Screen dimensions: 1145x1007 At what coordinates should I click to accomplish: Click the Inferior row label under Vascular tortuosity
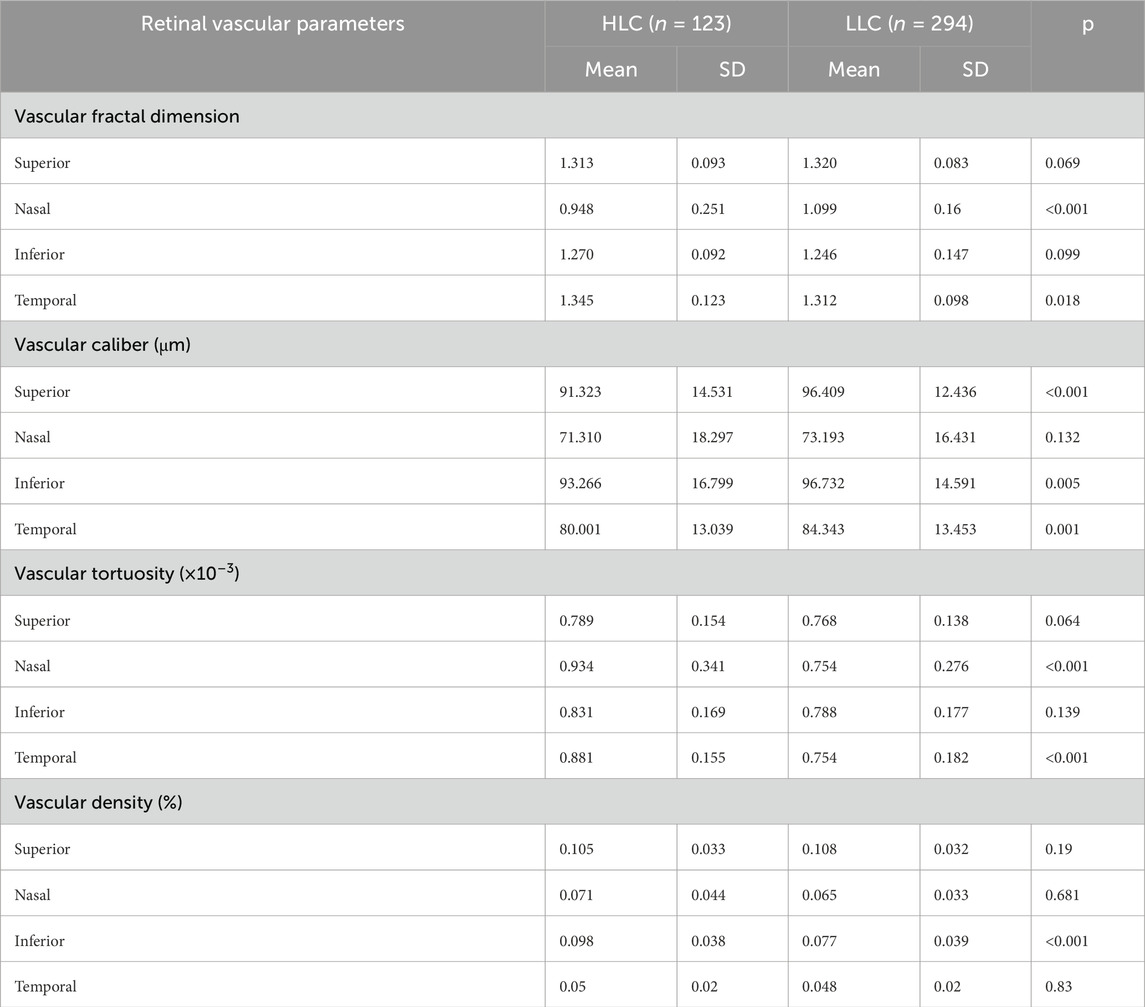tap(39, 712)
